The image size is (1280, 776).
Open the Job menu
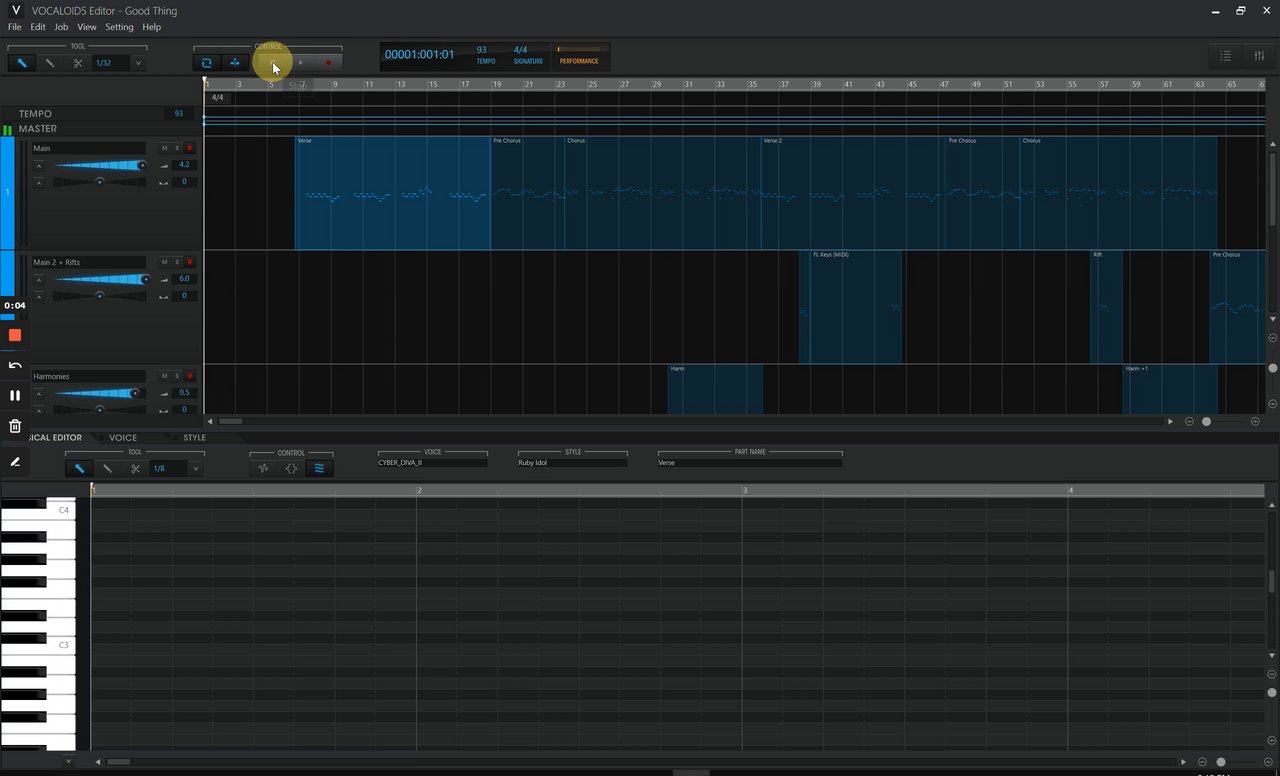61,27
